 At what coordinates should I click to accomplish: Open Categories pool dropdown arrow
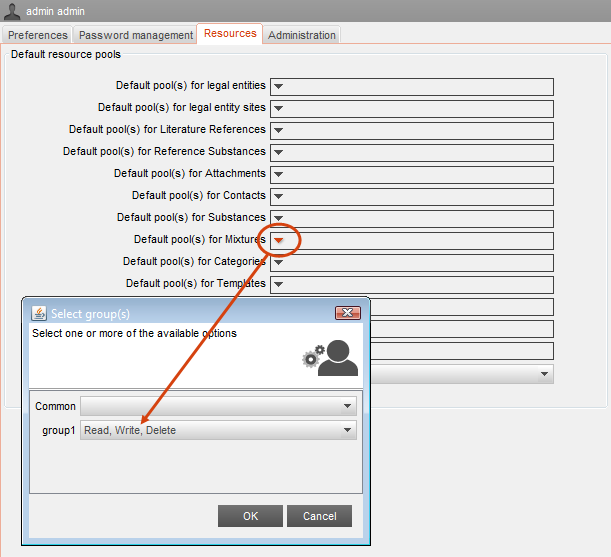click(278, 262)
